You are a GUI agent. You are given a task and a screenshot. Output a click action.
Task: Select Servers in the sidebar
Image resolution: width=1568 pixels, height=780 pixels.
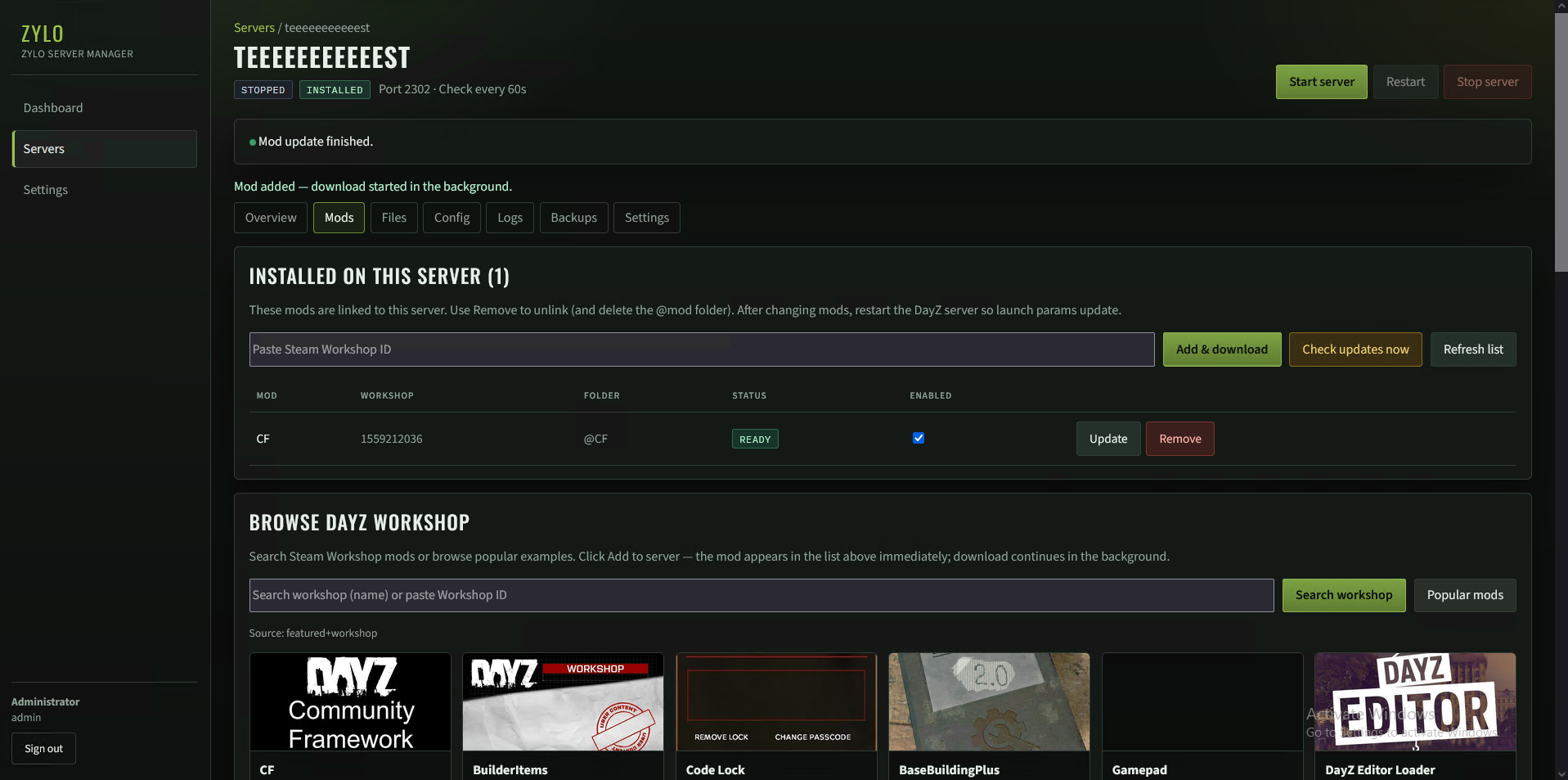pos(104,149)
